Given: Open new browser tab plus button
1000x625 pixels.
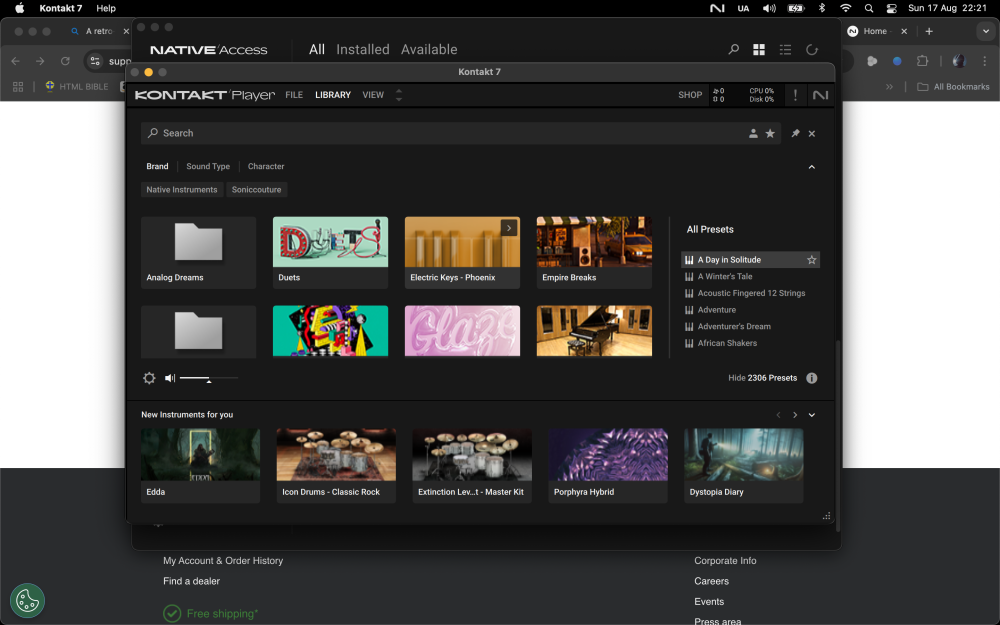Looking at the screenshot, I should 929,31.
